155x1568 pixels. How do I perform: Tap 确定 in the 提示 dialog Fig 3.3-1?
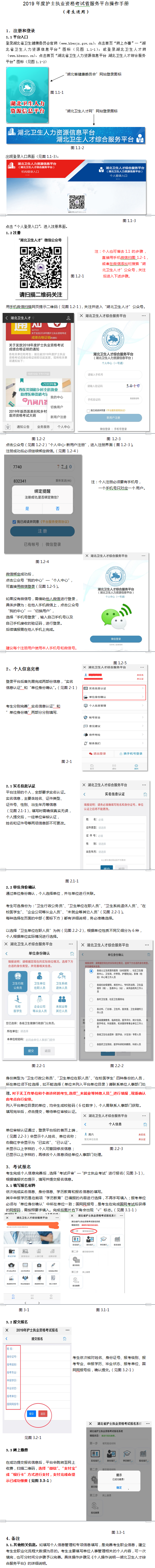click(119, 1487)
